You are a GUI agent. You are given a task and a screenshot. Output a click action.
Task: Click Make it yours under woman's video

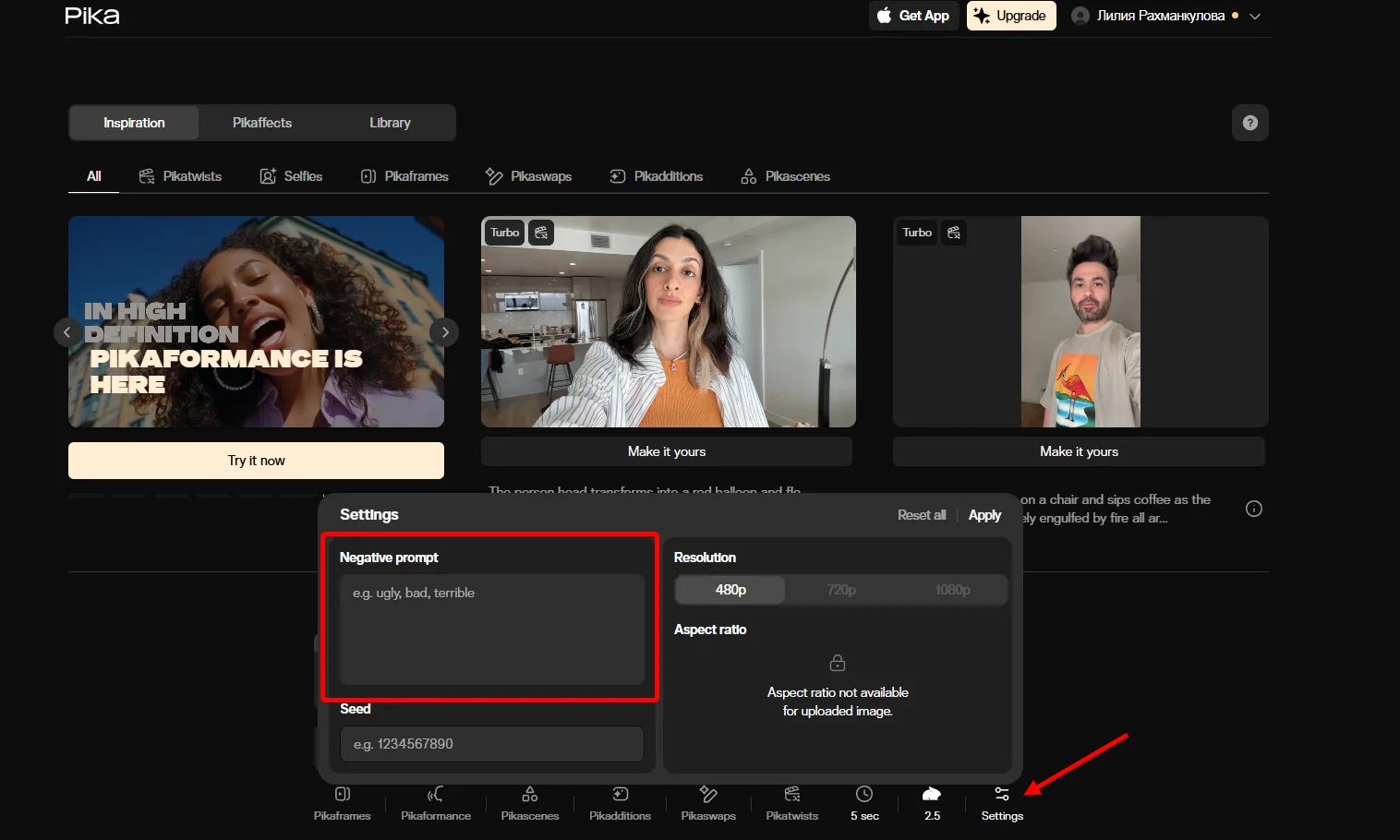click(x=667, y=451)
